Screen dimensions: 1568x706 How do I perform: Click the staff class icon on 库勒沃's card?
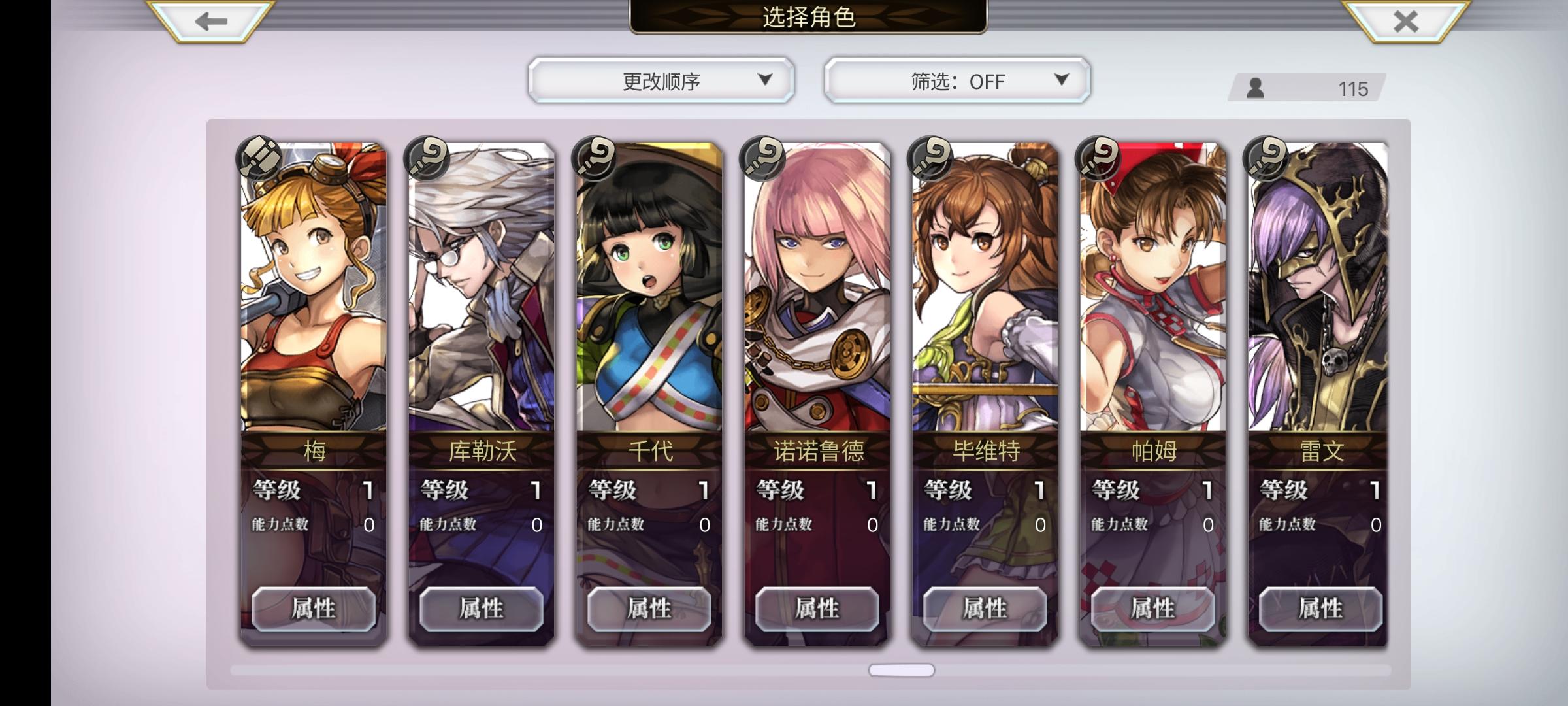tap(427, 158)
